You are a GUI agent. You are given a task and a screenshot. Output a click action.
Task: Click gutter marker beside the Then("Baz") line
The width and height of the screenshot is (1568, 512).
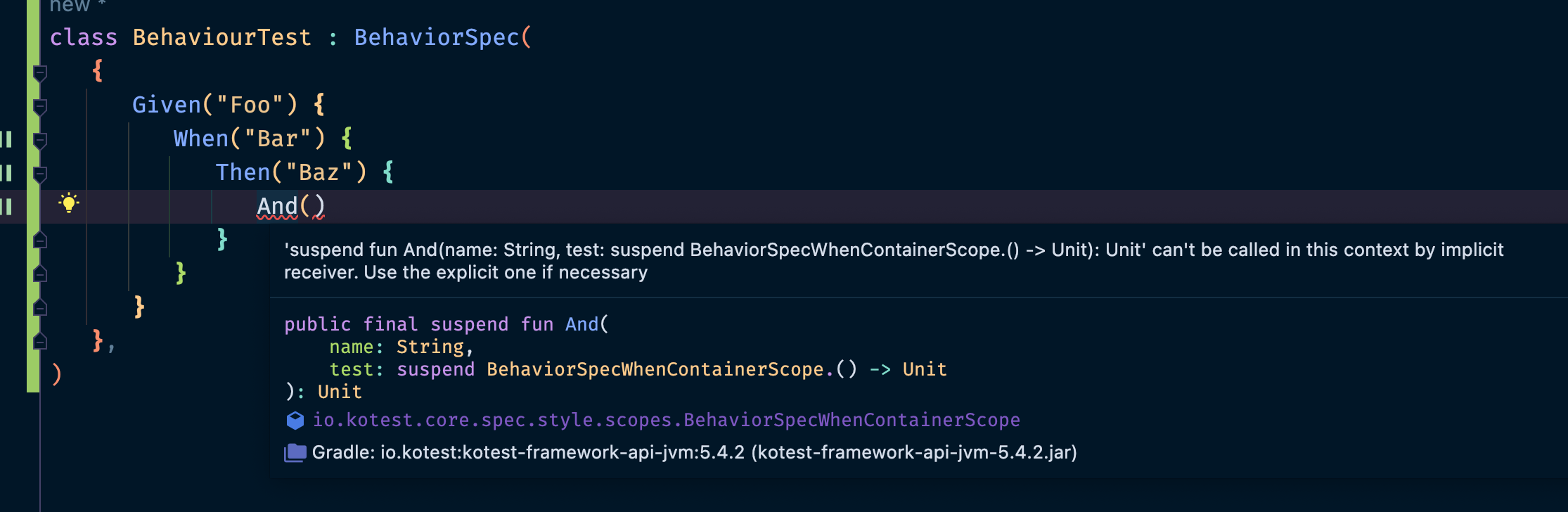pos(6,173)
